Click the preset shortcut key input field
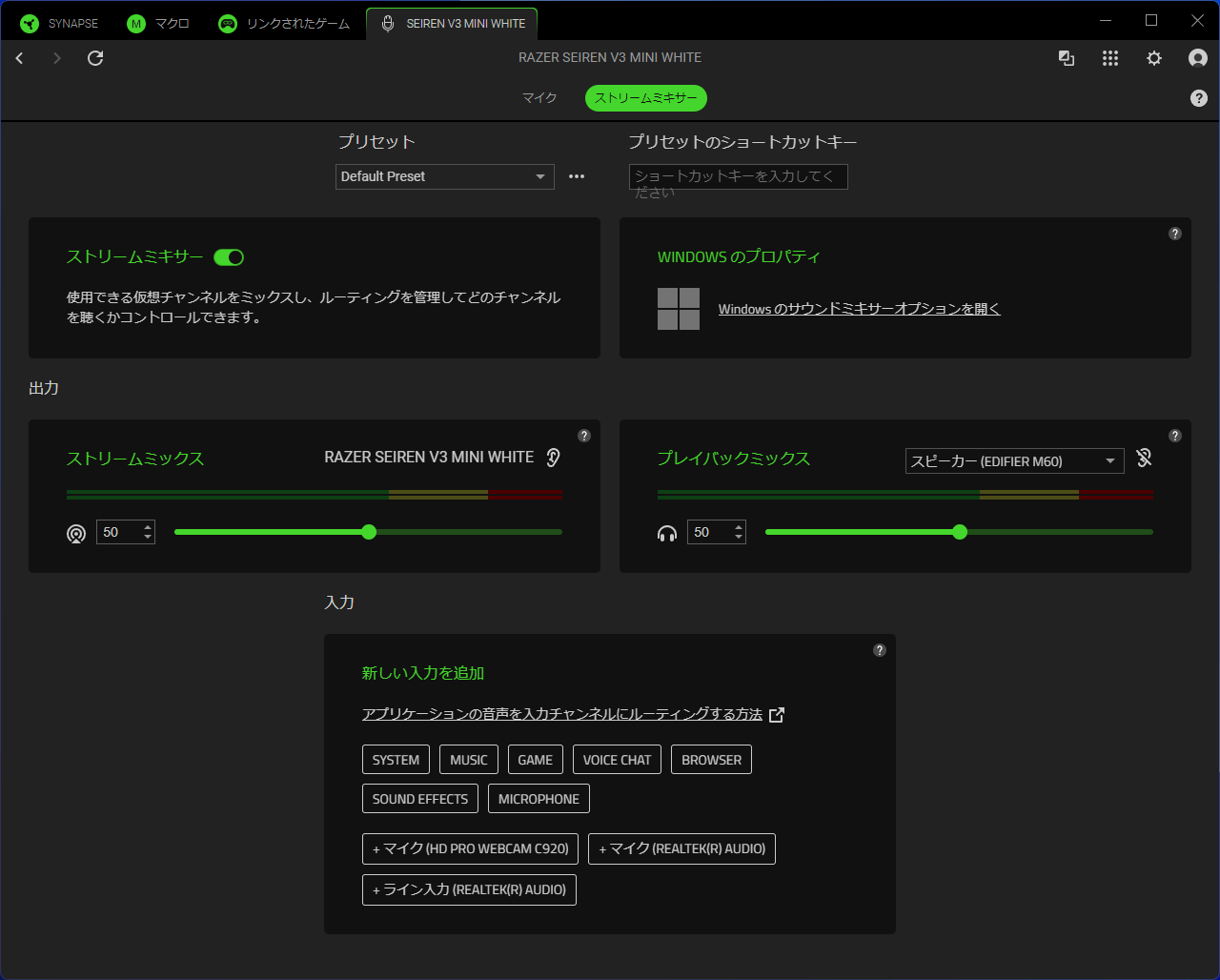1220x980 pixels. click(x=738, y=176)
